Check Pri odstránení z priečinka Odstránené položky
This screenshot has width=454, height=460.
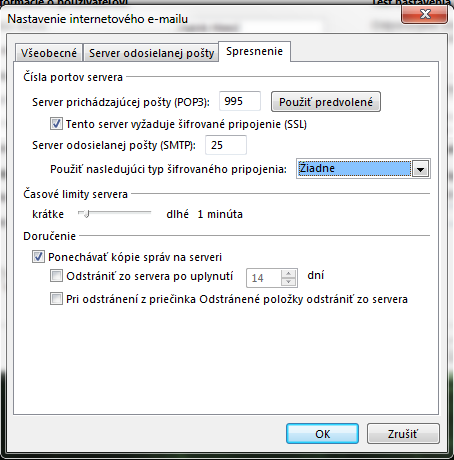click(x=56, y=299)
